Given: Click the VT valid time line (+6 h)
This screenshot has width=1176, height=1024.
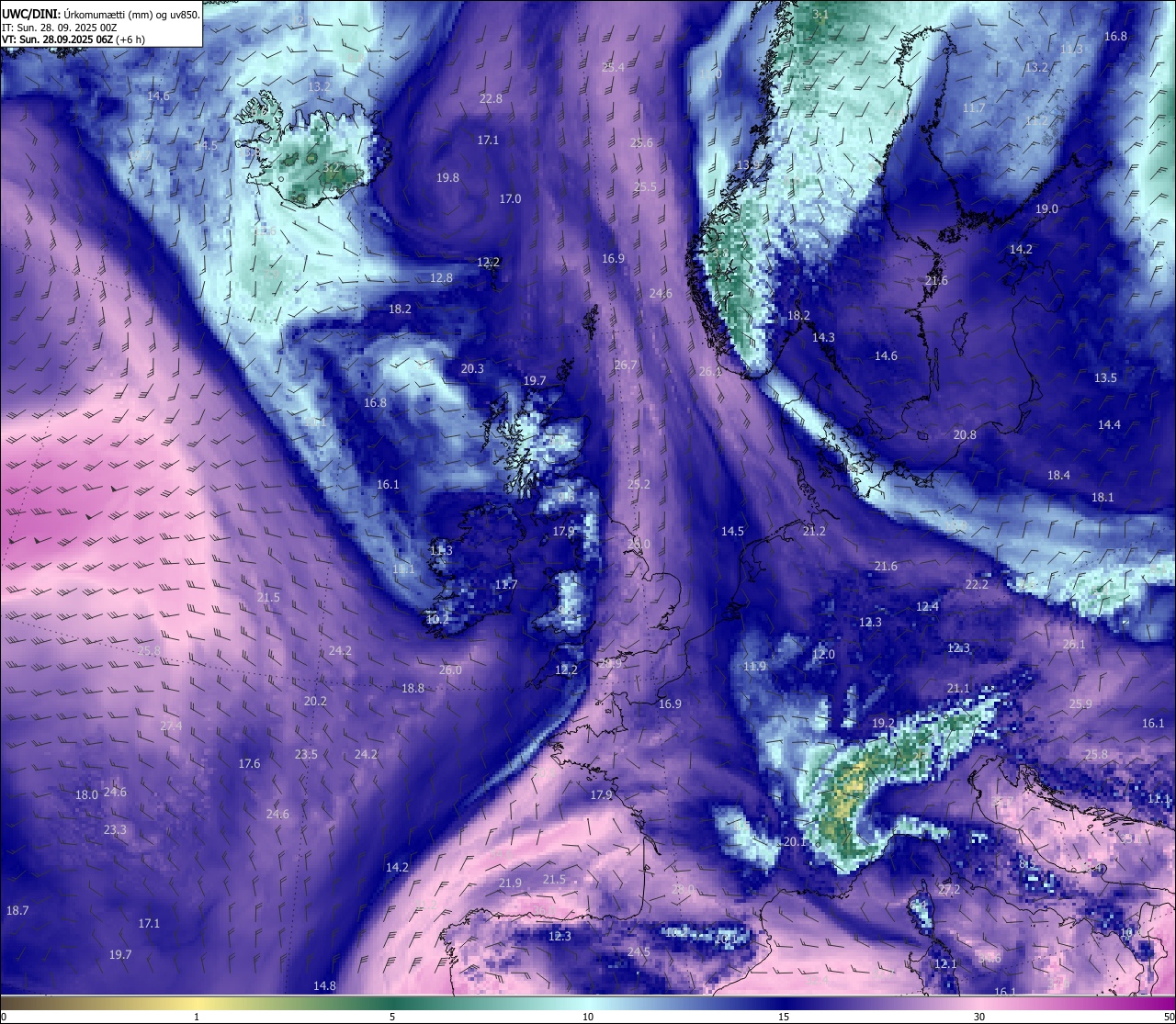Looking at the screenshot, I should (x=73, y=39).
